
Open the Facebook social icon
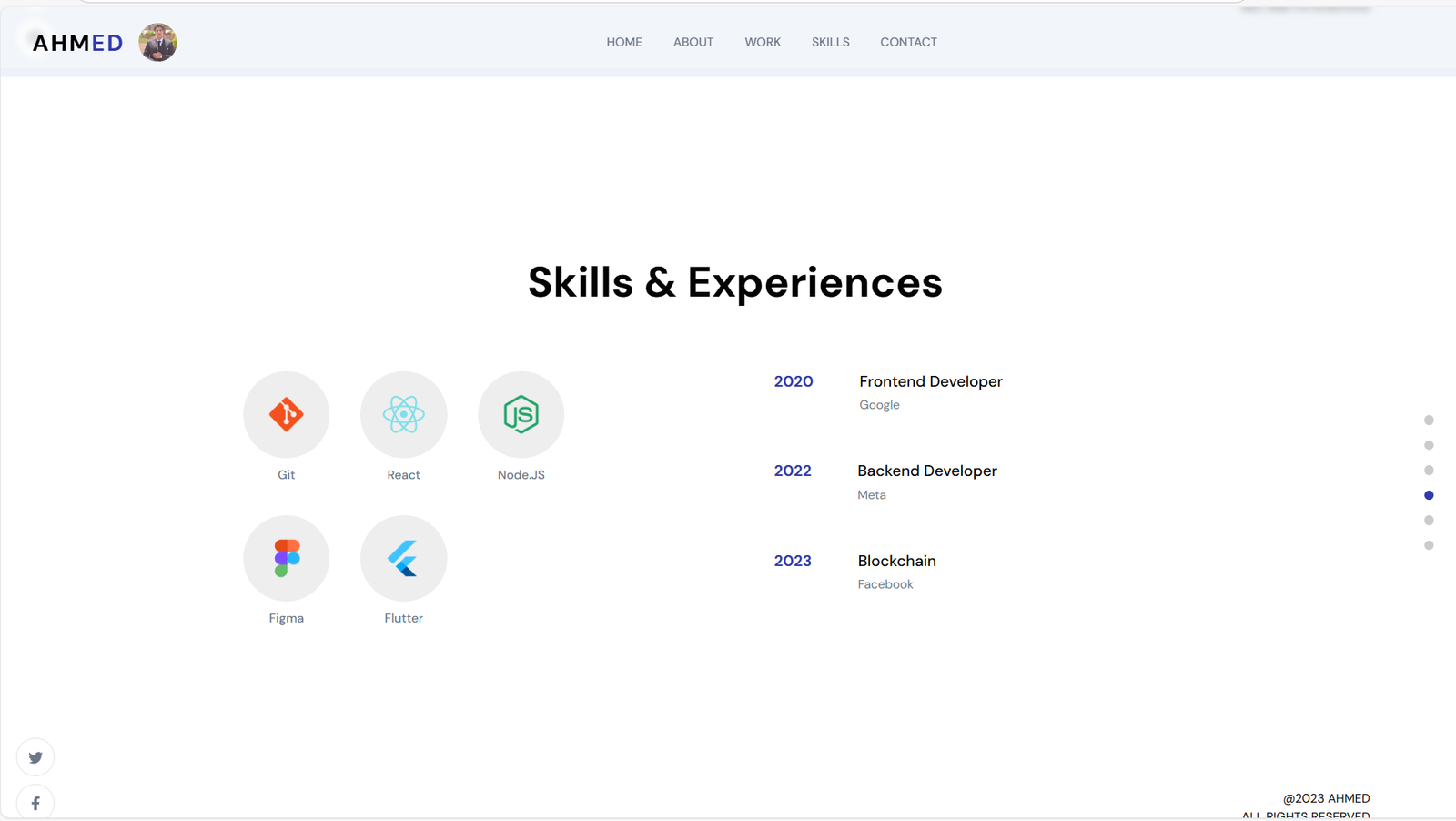tap(35, 803)
